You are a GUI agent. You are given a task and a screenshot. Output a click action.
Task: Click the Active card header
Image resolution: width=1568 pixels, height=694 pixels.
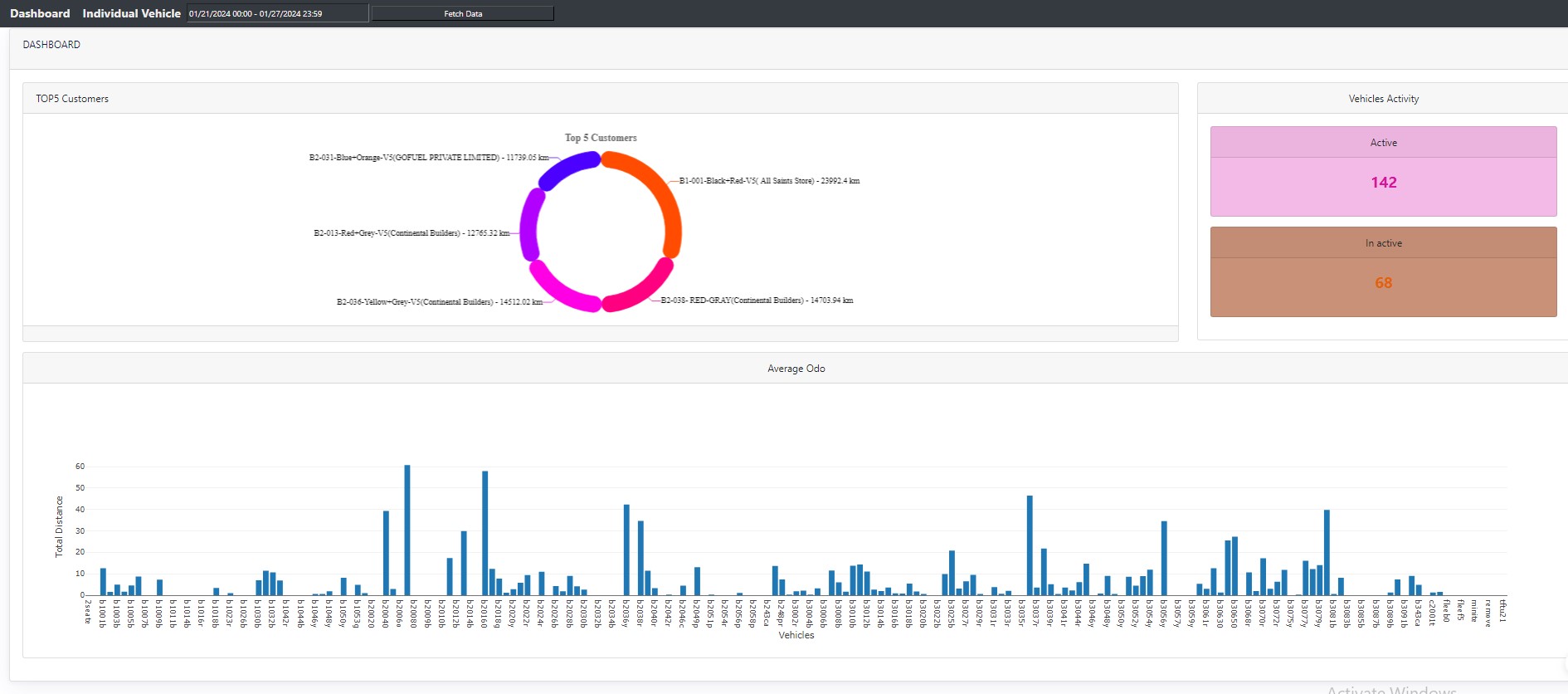[1383, 143]
